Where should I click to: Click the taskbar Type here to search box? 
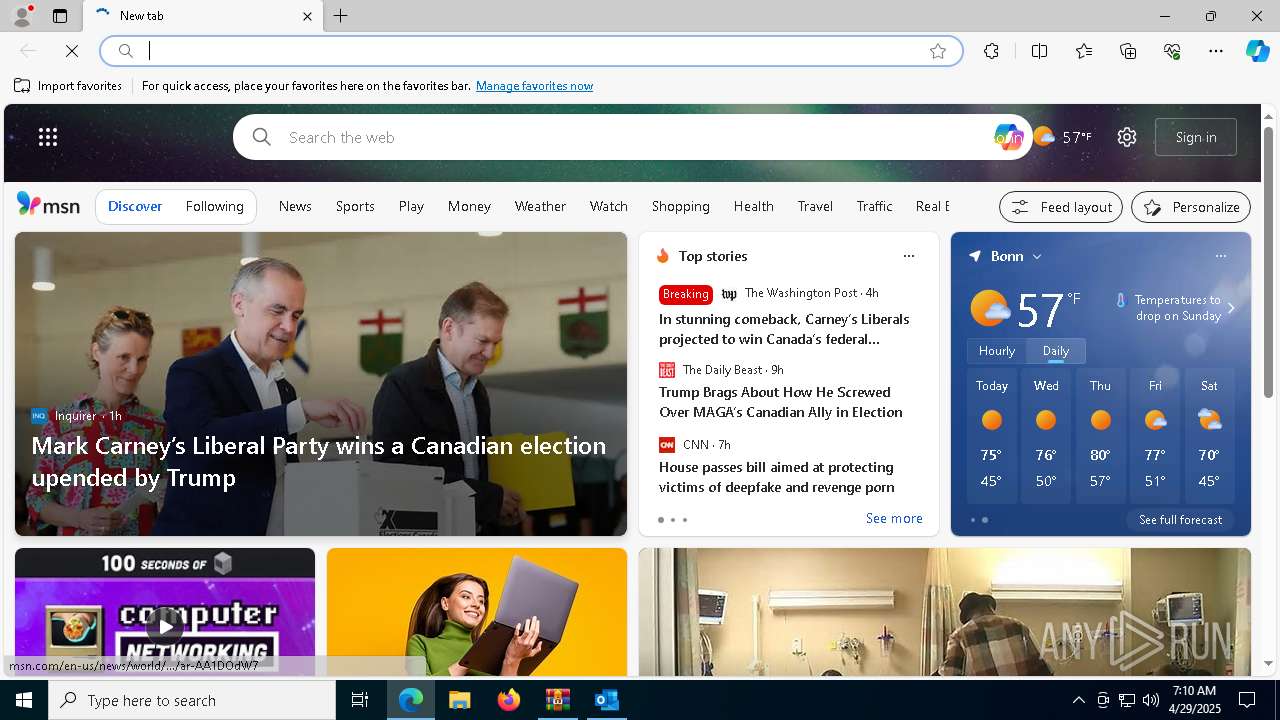click(192, 700)
